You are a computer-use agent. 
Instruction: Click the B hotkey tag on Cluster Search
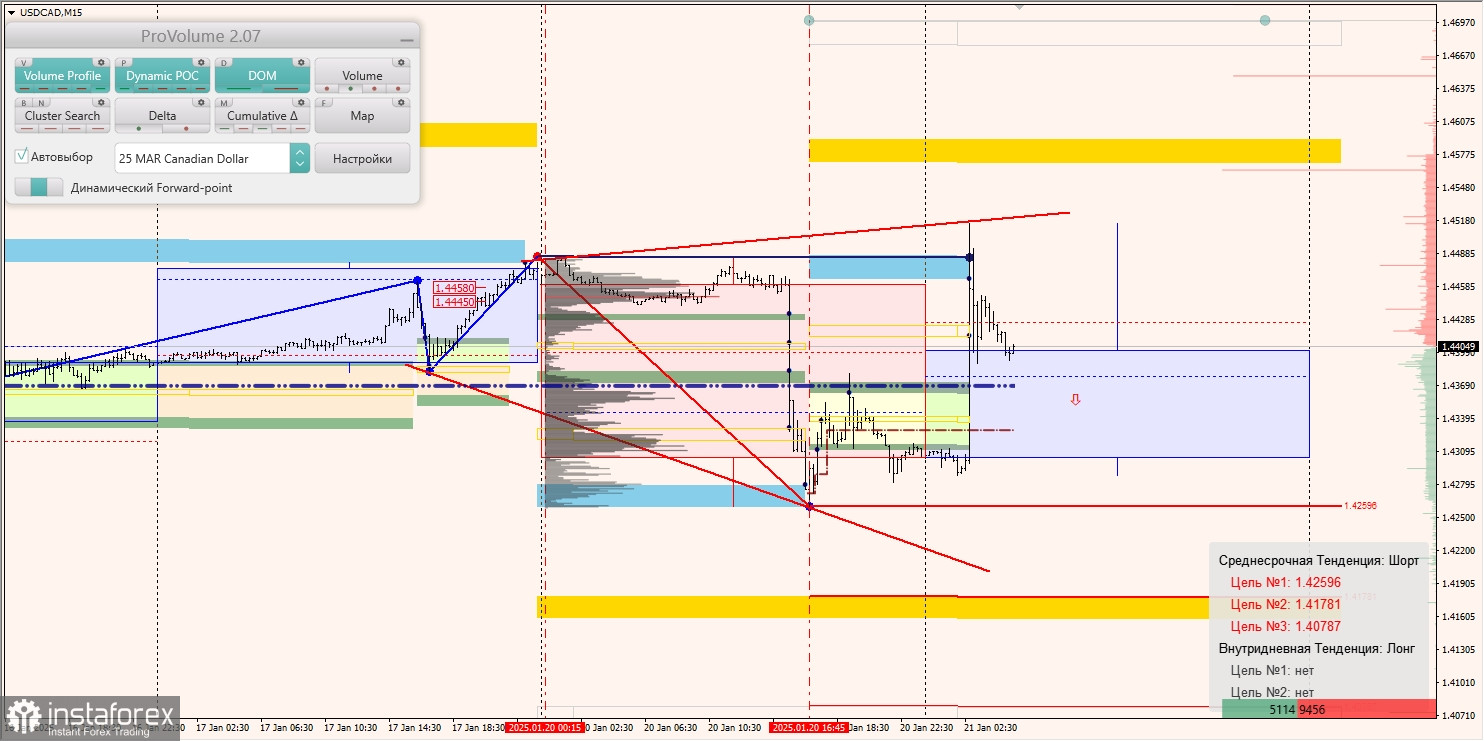pyautogui.click(x=24, y=103)
